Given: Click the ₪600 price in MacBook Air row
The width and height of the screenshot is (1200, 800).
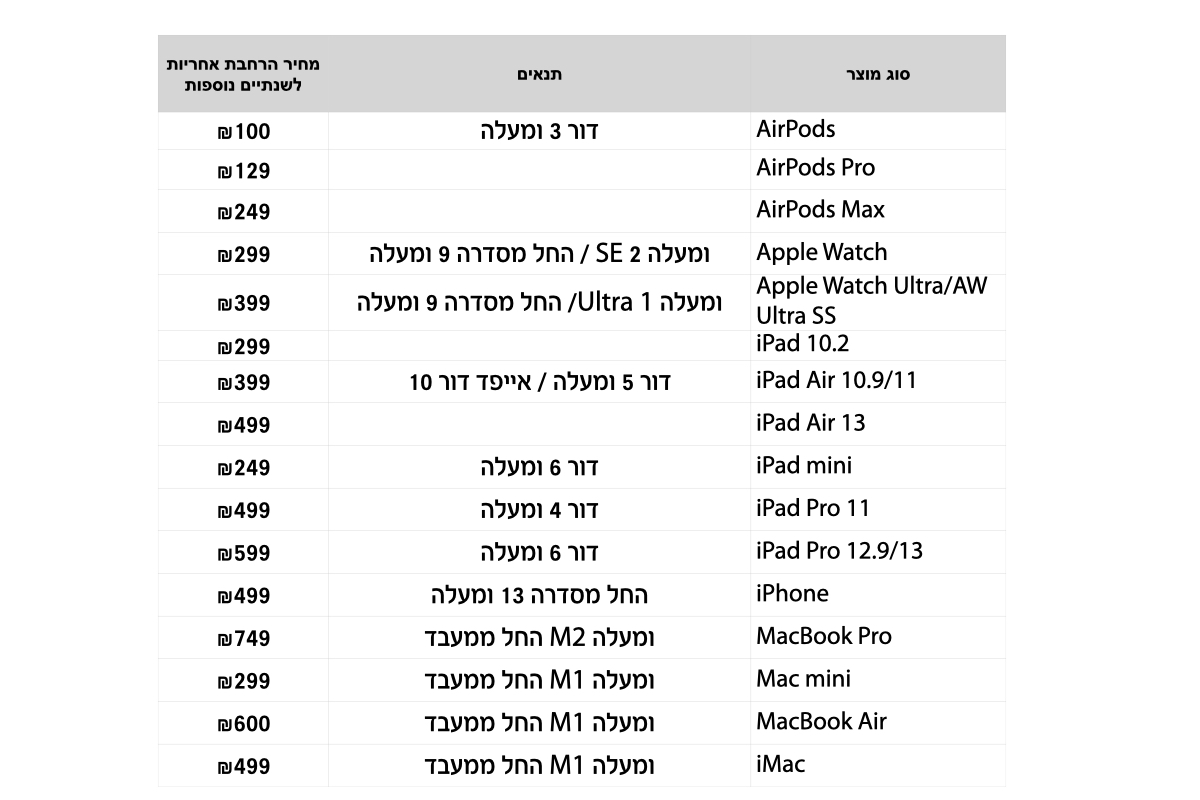Looking at the screenshot, I should click(x=243, y=725).
